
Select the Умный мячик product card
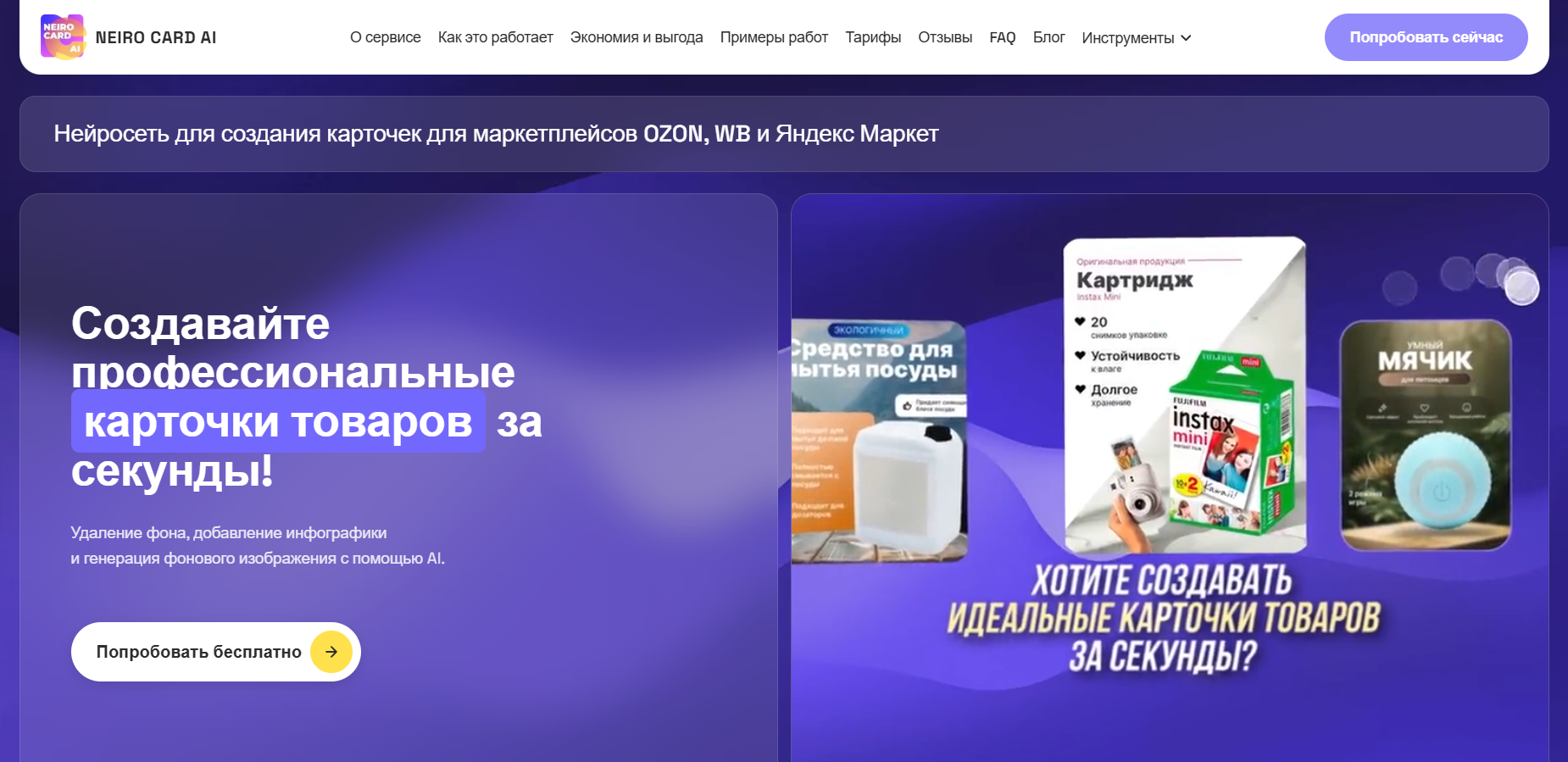[x=1426, y=435]
